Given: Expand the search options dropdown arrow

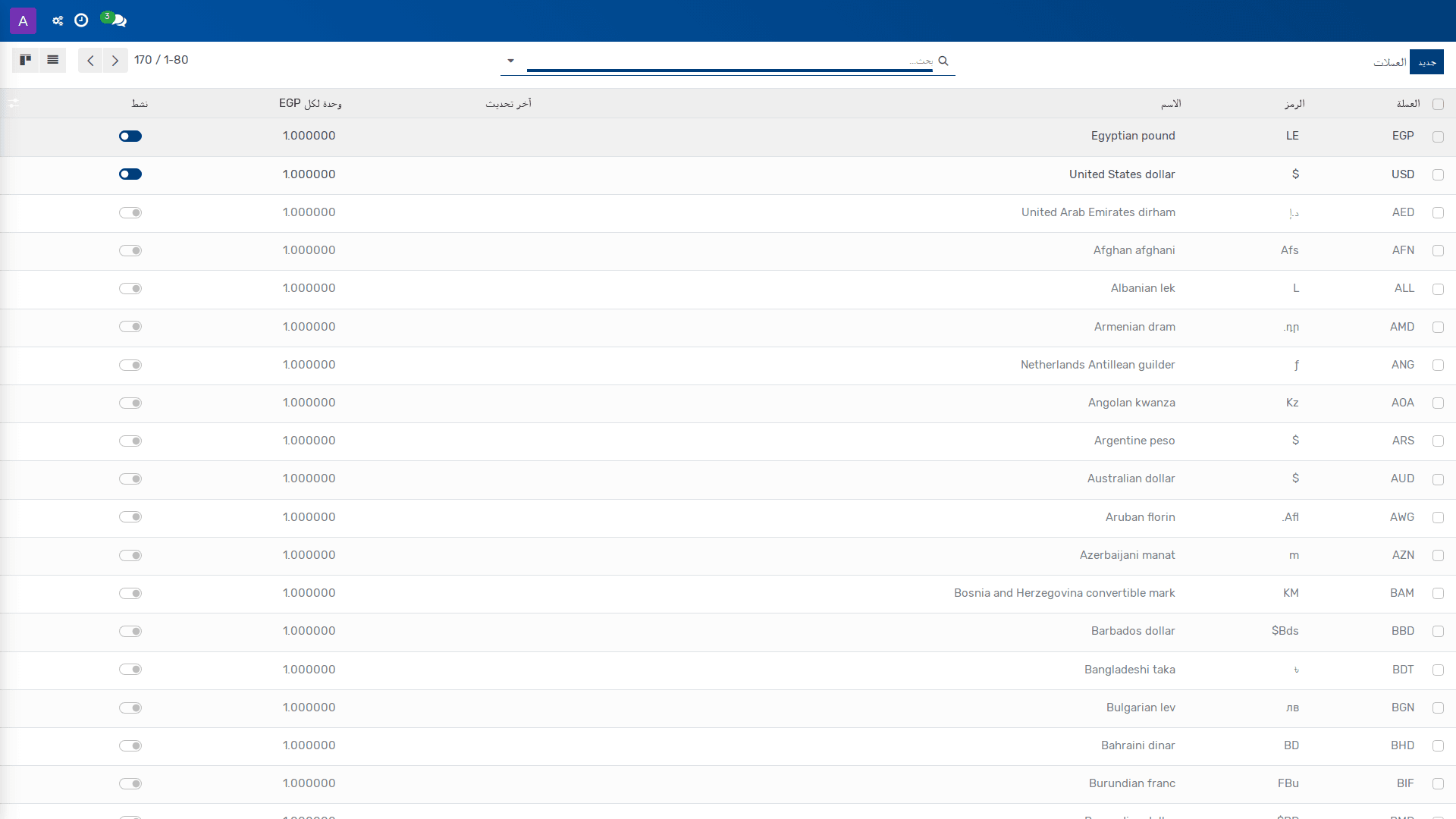Looking at the screenshot, I should [x=510, y=61].
